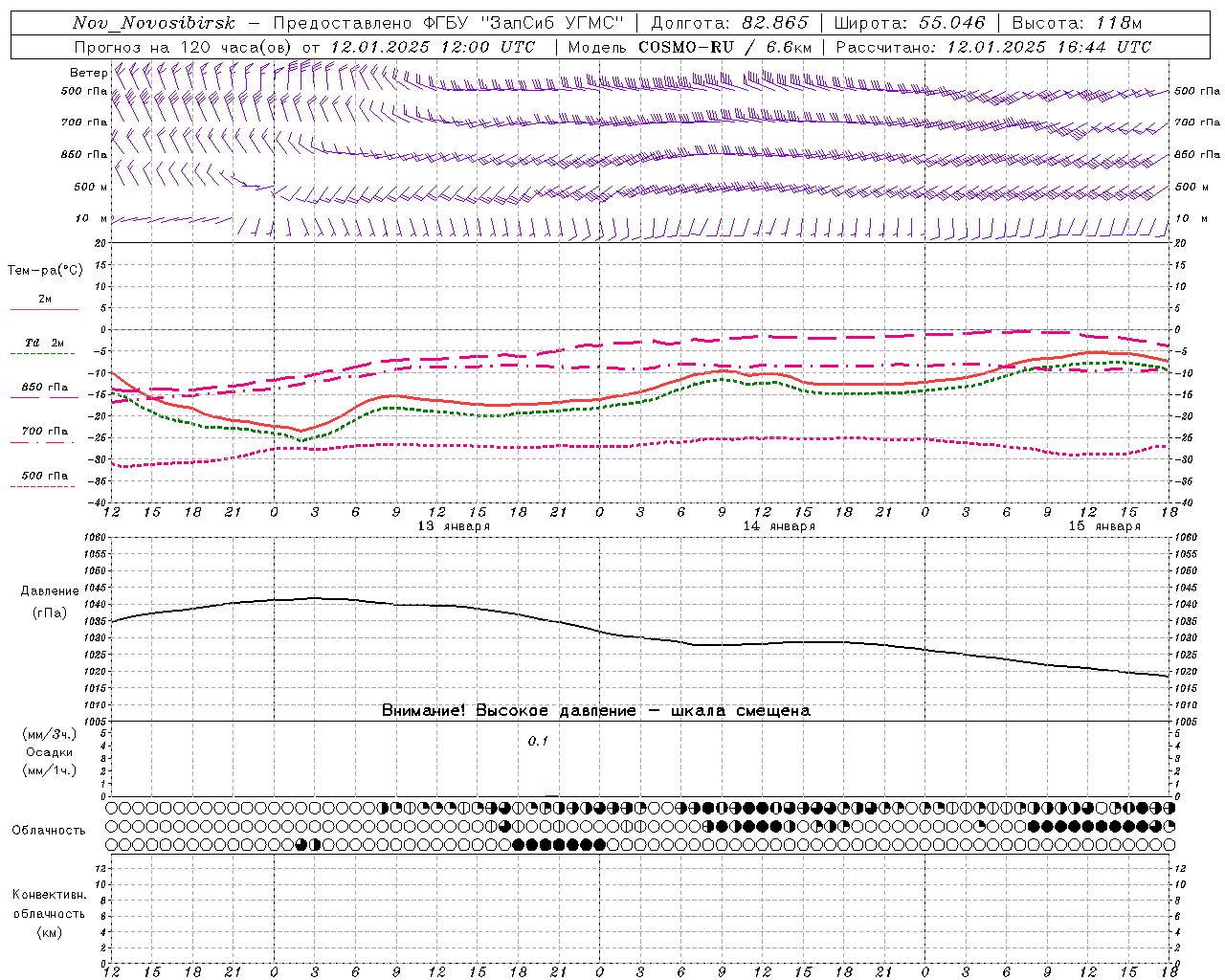This screenshot has width=1225, height=980.
Task: Click the 10 м wind level label on left
Action: (x=91, y=218)
